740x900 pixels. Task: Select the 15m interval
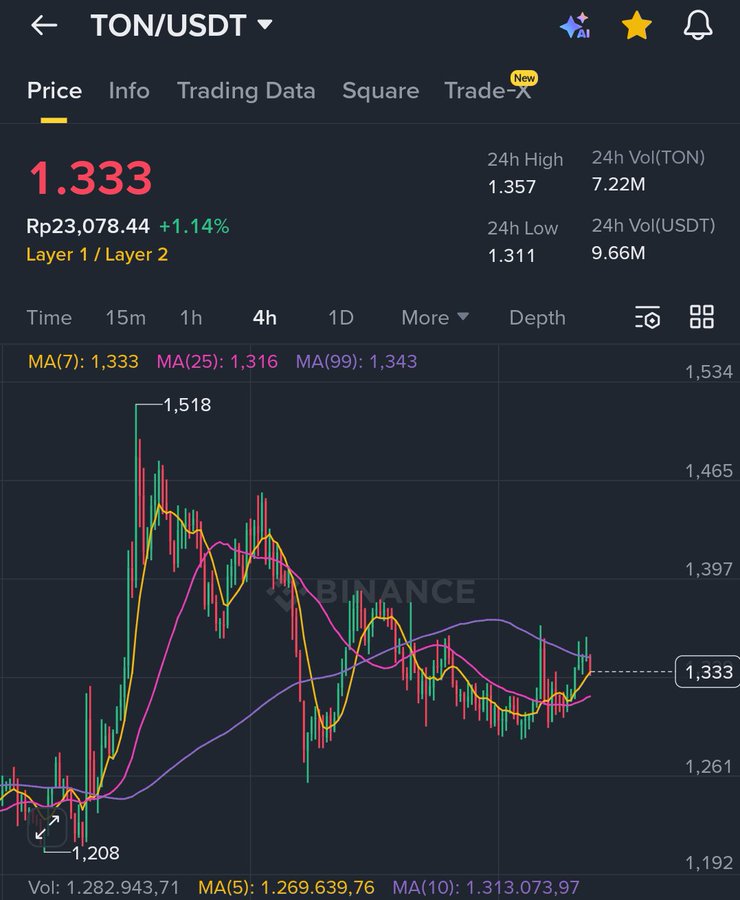[x=126, y=317]
